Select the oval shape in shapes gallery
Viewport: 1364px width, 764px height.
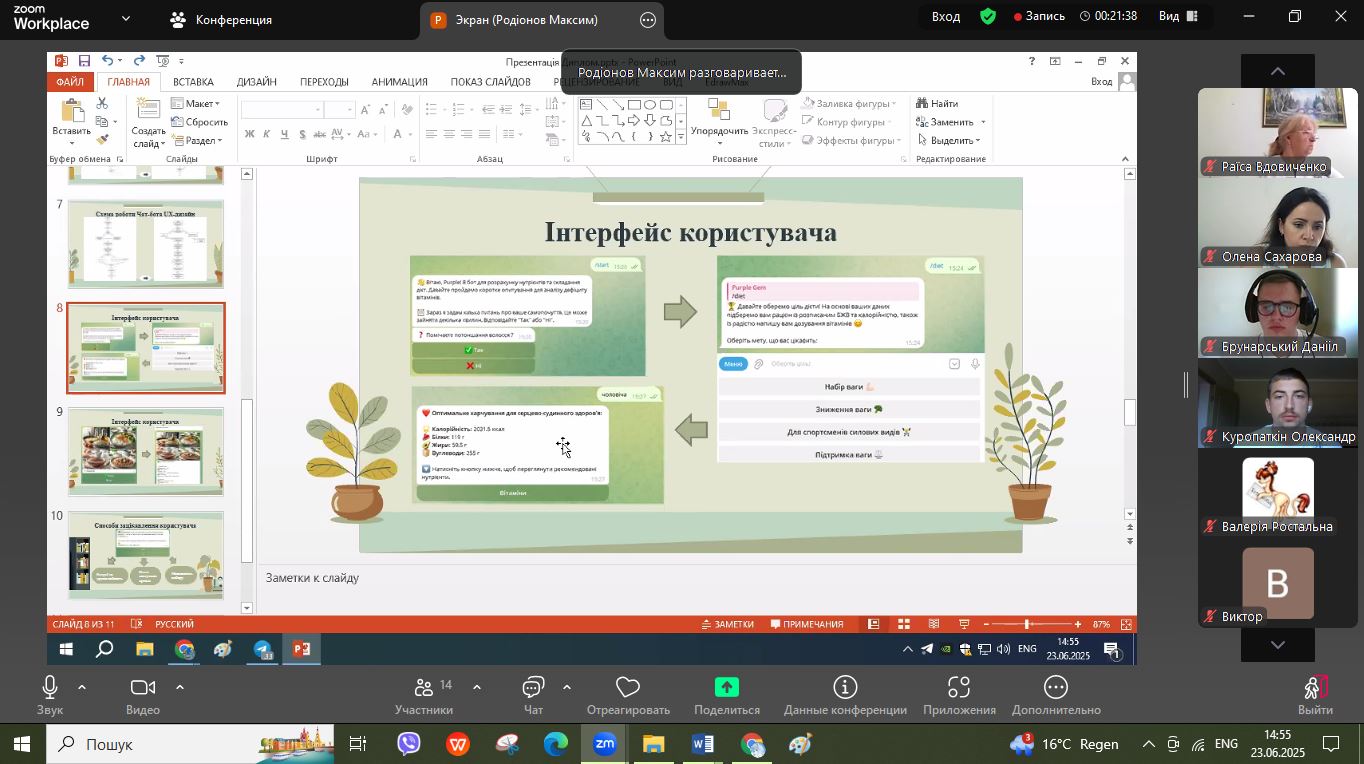650,105
